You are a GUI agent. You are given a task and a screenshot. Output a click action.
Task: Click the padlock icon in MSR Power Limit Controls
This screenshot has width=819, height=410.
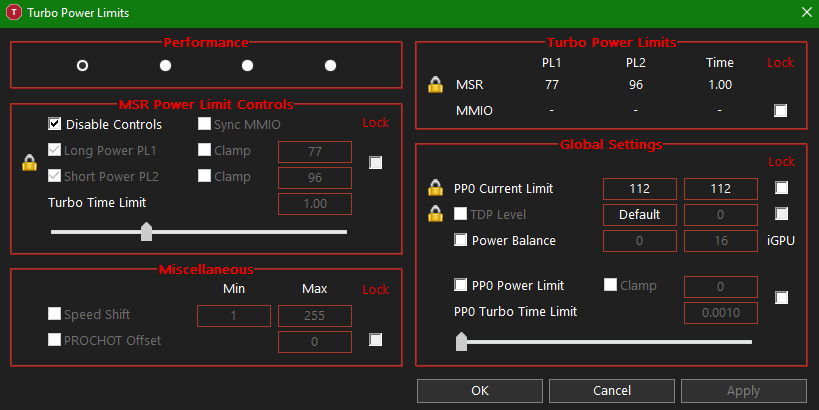click(29, 162)
